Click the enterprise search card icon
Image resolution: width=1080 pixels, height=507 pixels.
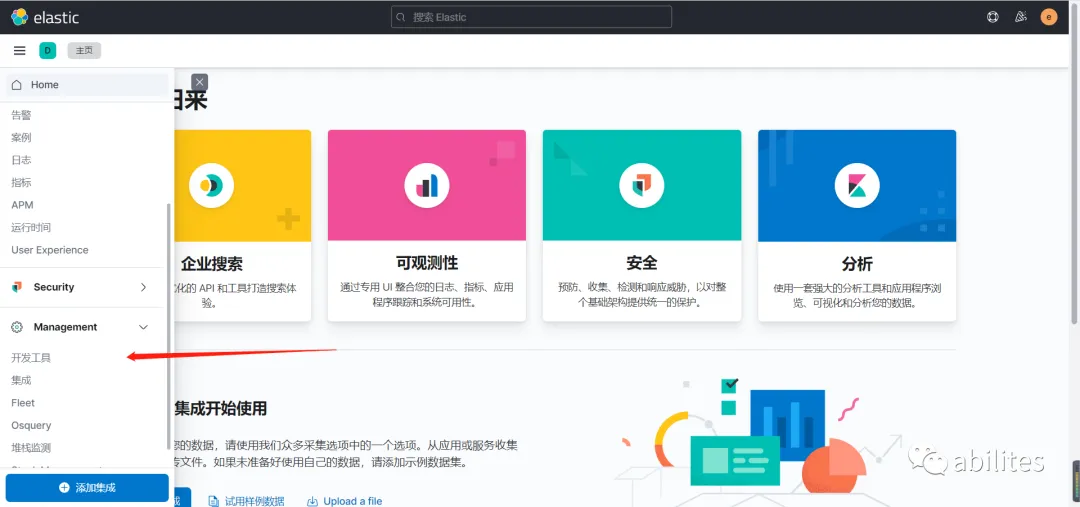pyautogui.click(x=211, y=186)
